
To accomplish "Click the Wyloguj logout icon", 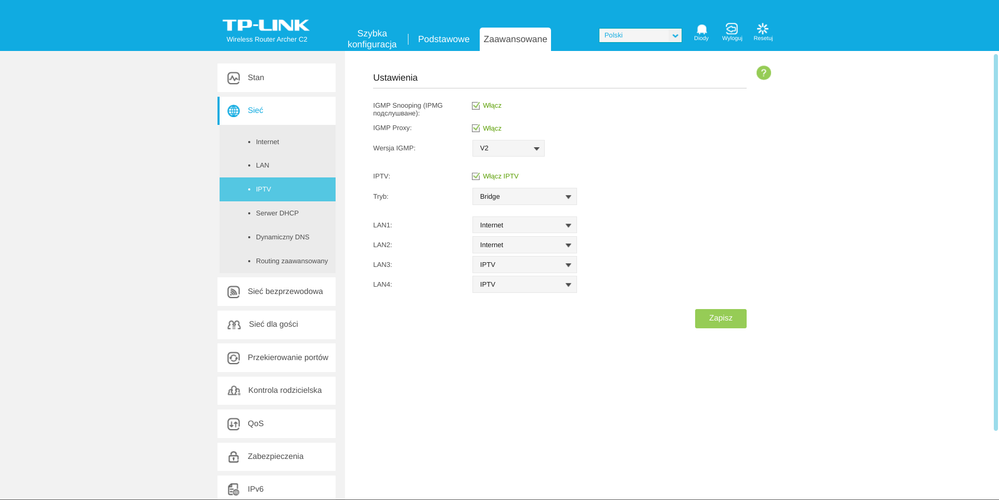I will 732,29.
